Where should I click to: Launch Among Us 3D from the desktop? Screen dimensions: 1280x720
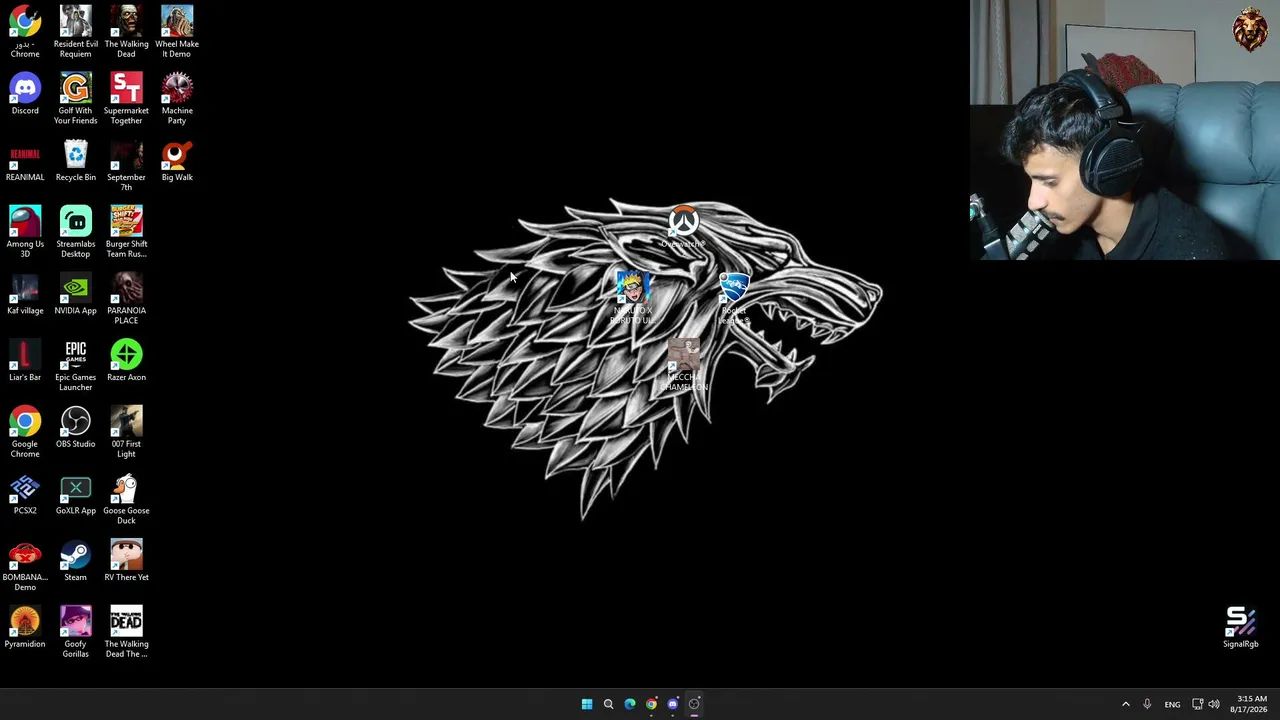click(x=25, y=232)
